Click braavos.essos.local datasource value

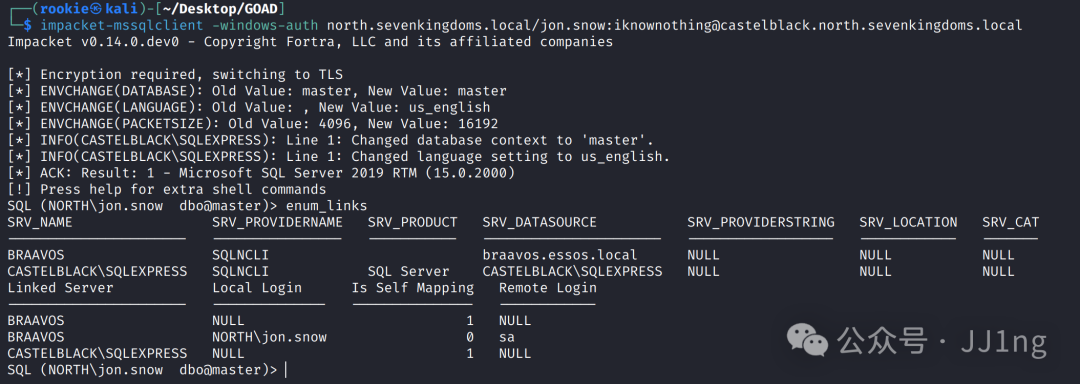coord(560,255)
